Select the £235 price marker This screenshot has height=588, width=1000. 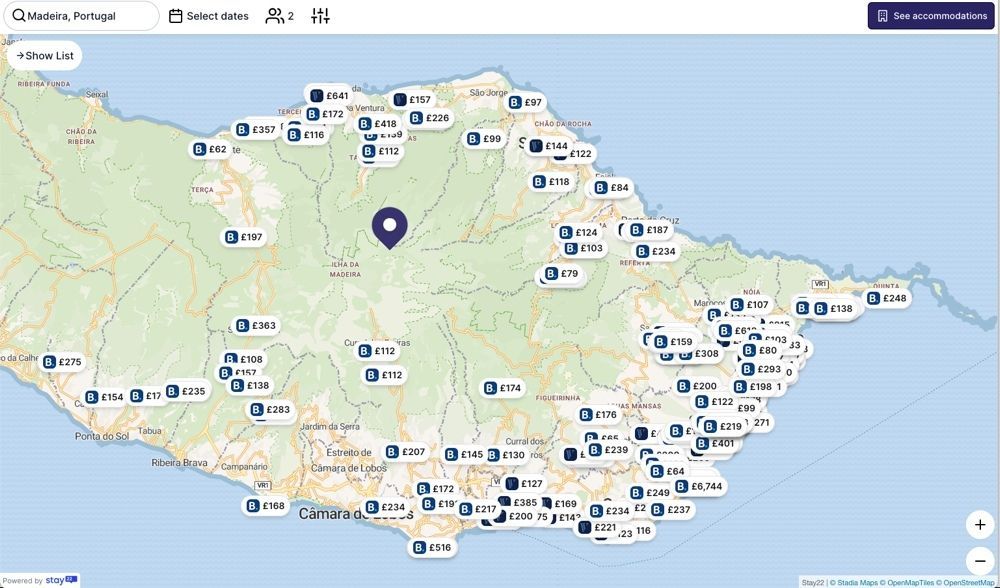[x=186, y=391]
